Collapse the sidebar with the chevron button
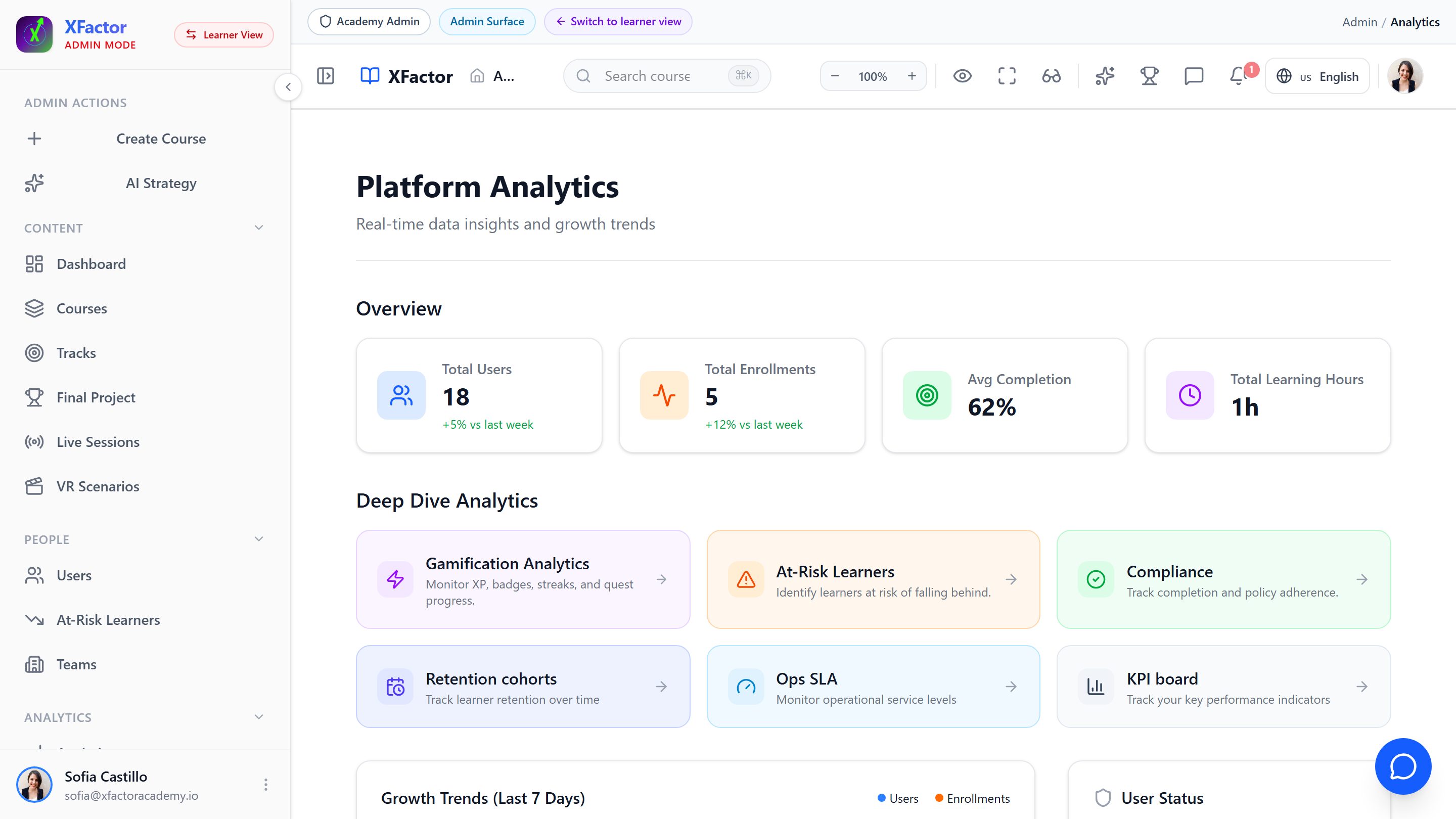This screenshot has height=819, width=1456. tap(288, 87)
